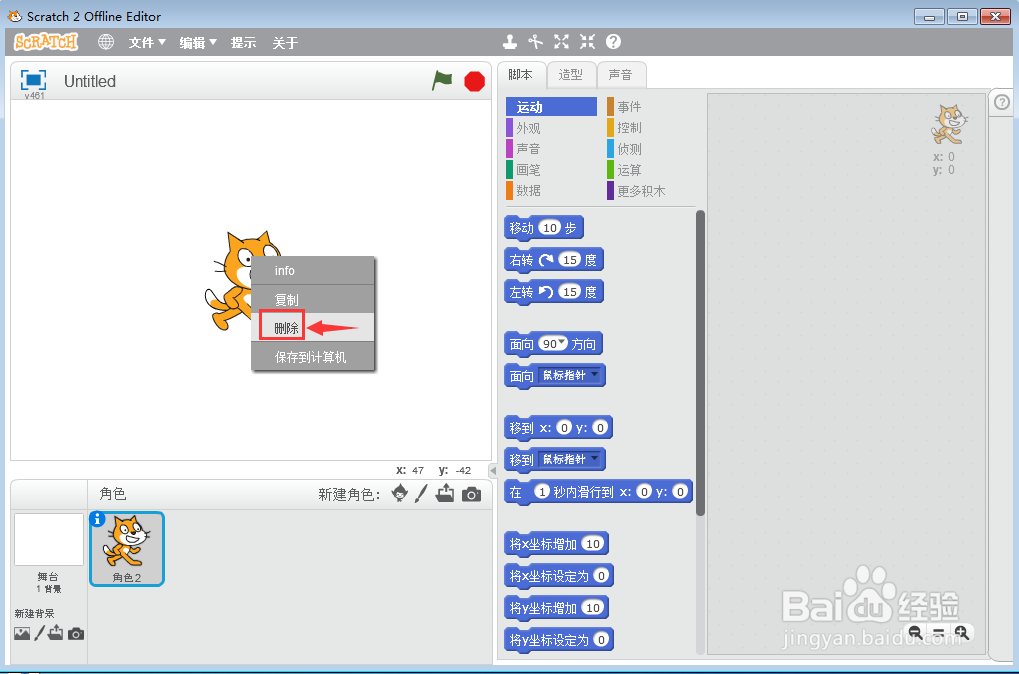Select the 角色2 sprite thumbnail
1019x674 pixels.
click(126, 548)
